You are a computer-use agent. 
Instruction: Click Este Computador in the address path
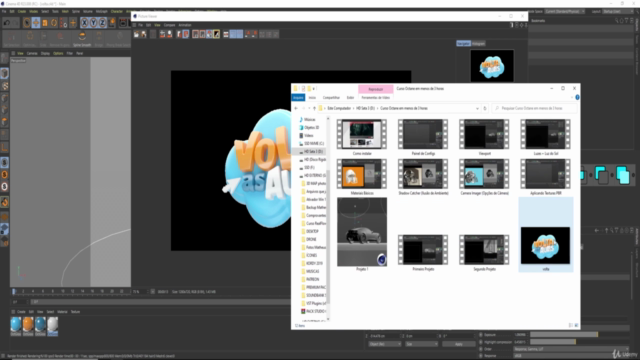(339, 108)
